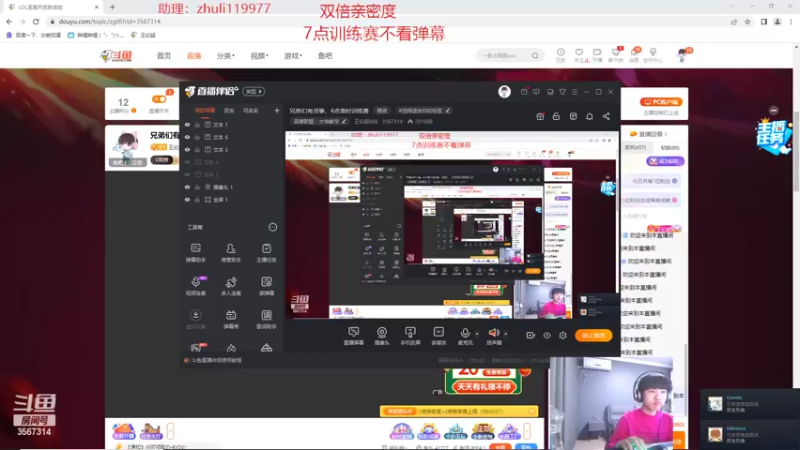Select the 全屏 1 source row
800x450 pixels.
pos(232,199)
